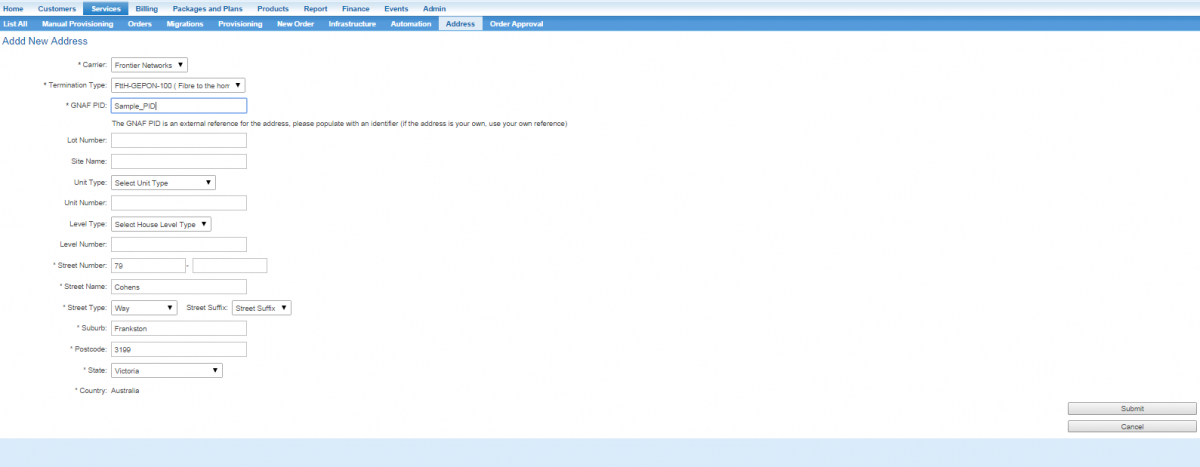Open the Packages and Plans menu

[x=207, y=8]
